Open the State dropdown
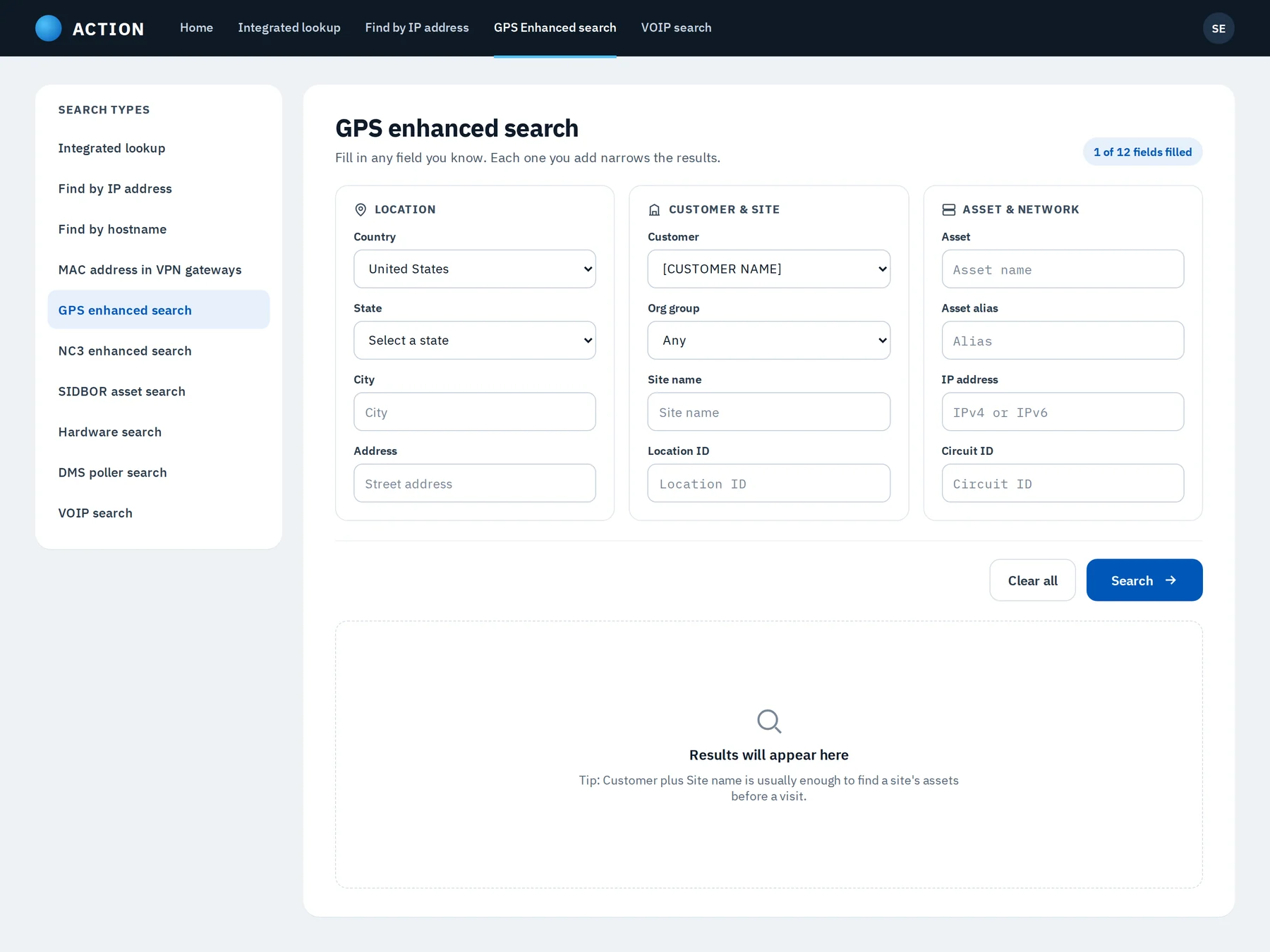1270x952 pixels. (x=475, y=340)
